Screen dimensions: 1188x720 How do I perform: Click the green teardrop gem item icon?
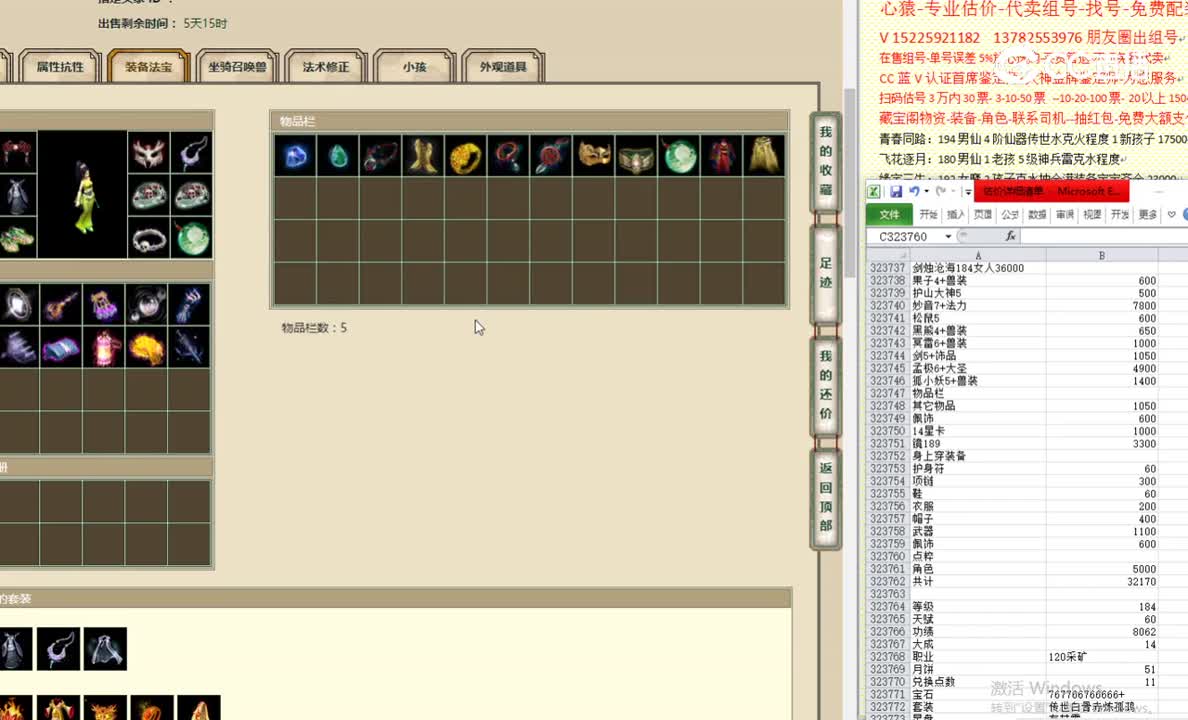[x=340, y=158]
